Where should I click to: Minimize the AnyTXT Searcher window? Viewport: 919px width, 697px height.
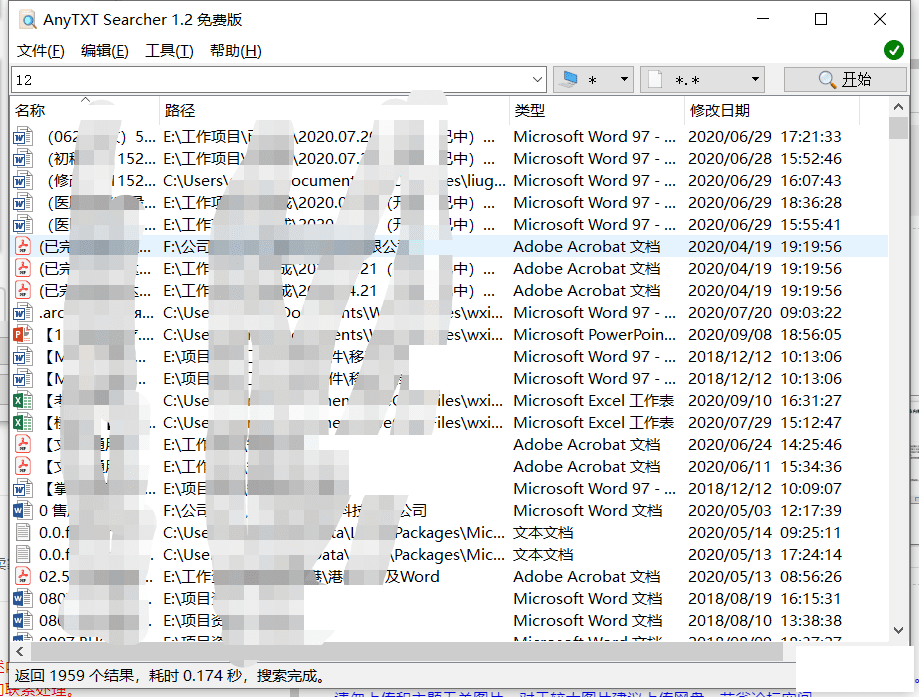point(763,19)
